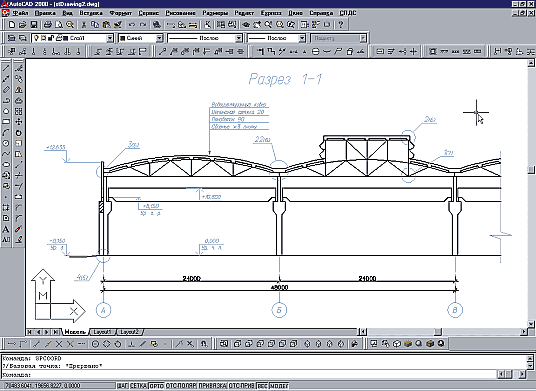Switch to the Layout2 tab
536x391 pixels.
tap(130, 332)
